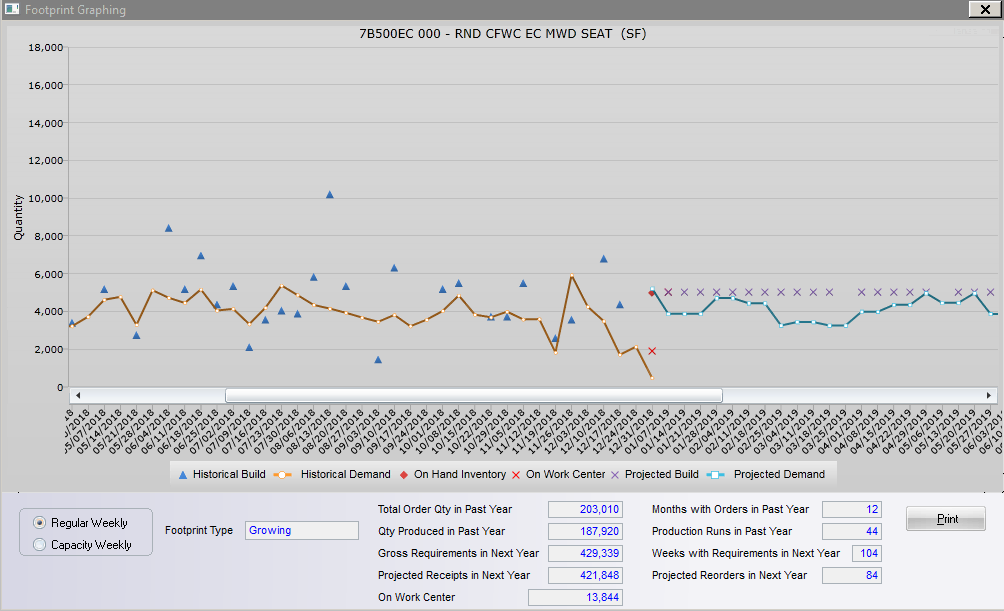Click the Historical Build legend triangle icon
This screenshot has width=1004, height=611.
pos(182,475)
